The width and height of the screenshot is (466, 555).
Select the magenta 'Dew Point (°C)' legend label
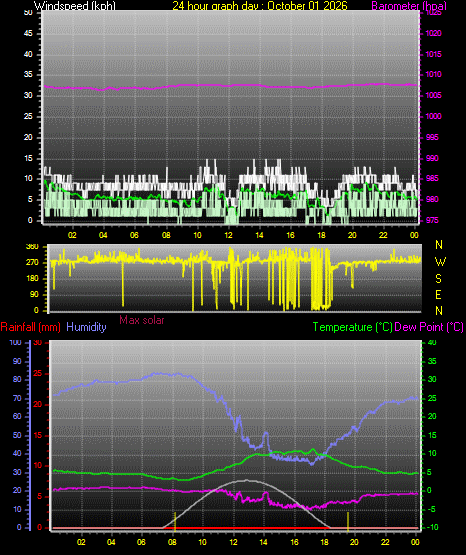coord(429,327)
